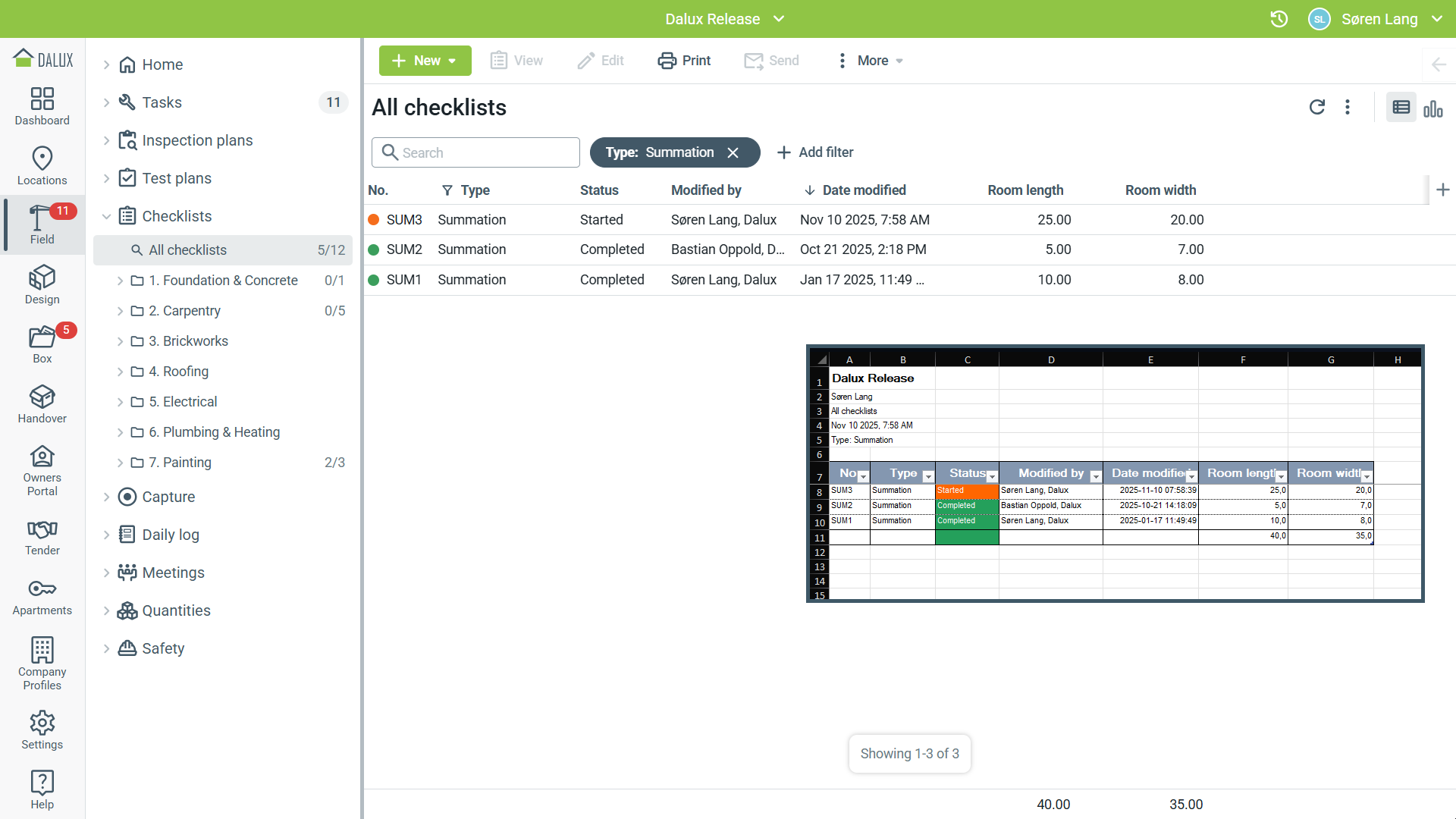This screenshot has width=1456, height=819.
Task: Click the SL user avatar
Action: pos(1319,19)
